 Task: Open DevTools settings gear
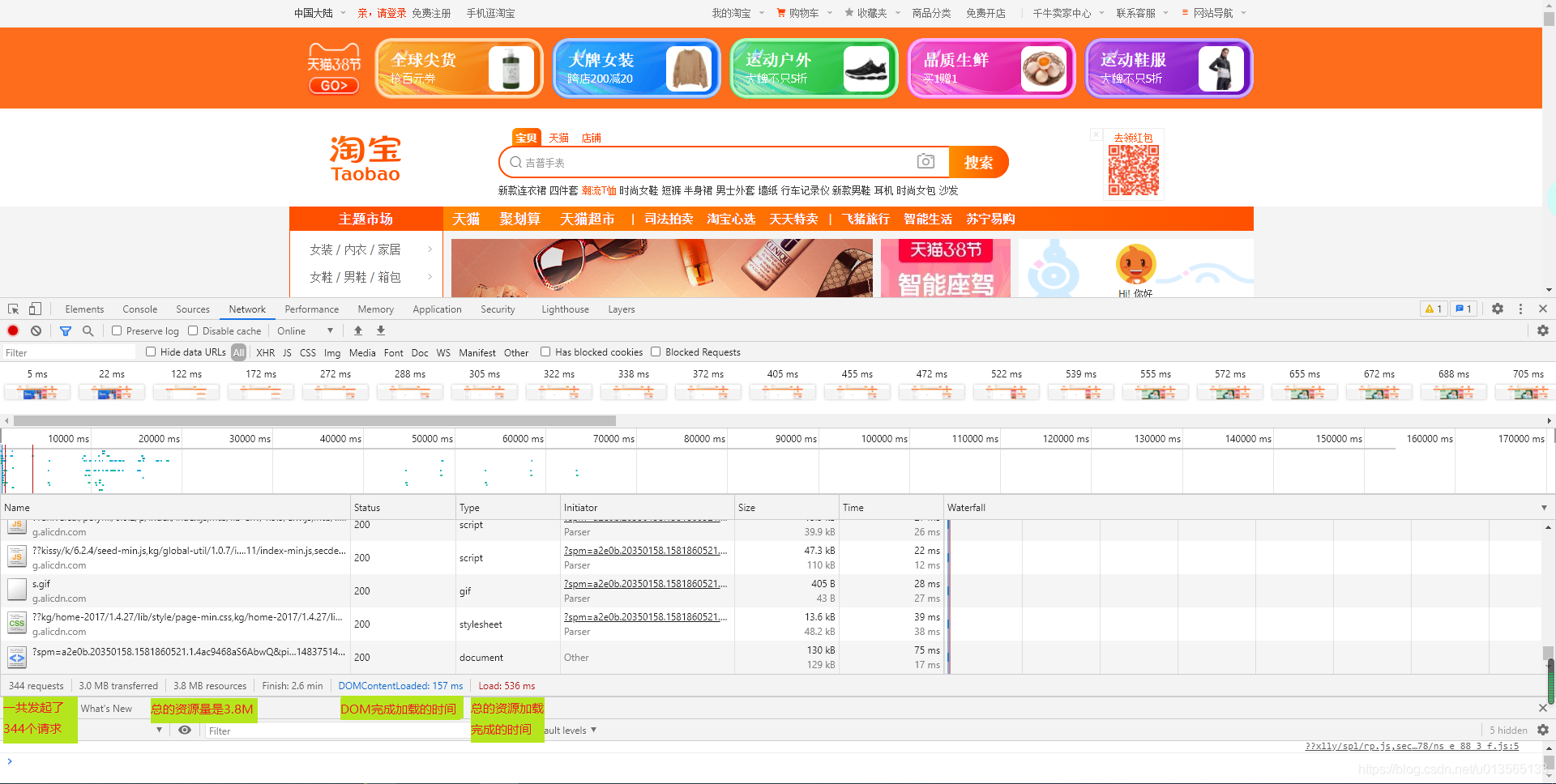[x=1498, y=309]
